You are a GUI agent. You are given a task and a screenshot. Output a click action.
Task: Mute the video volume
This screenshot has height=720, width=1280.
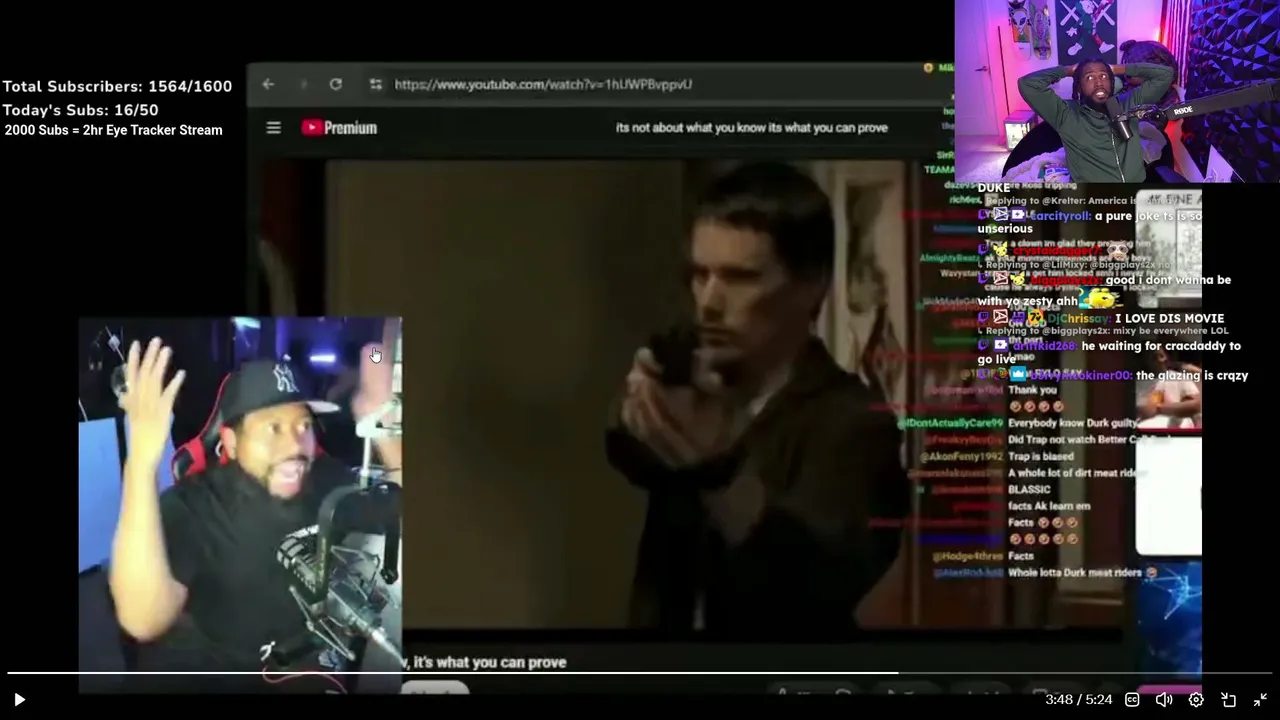(x=1164, y=700)
